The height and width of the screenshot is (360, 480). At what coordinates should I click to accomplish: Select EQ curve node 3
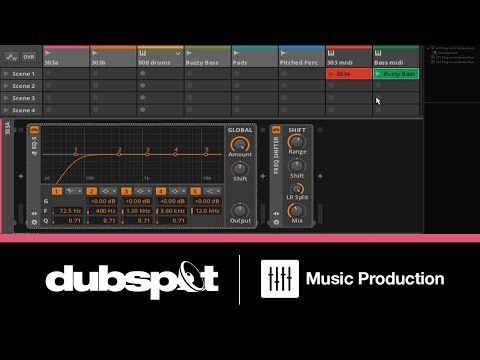click(148, 154)
